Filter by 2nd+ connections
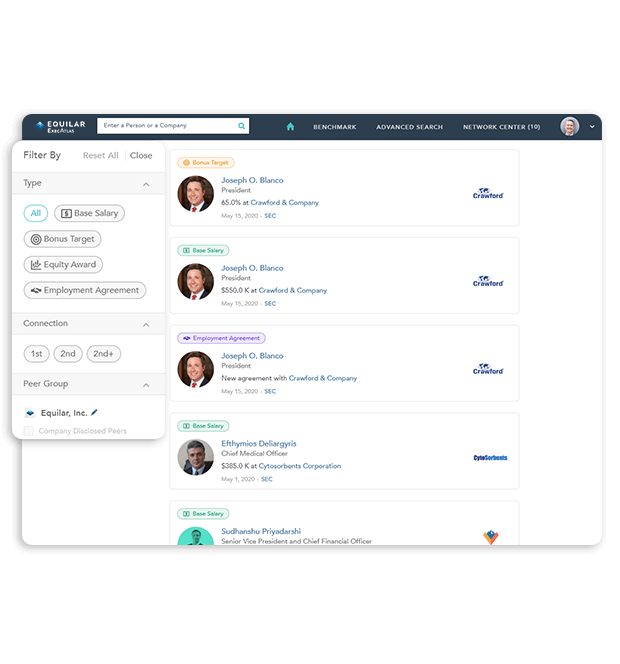620x664 pixels. coord(104,354)
